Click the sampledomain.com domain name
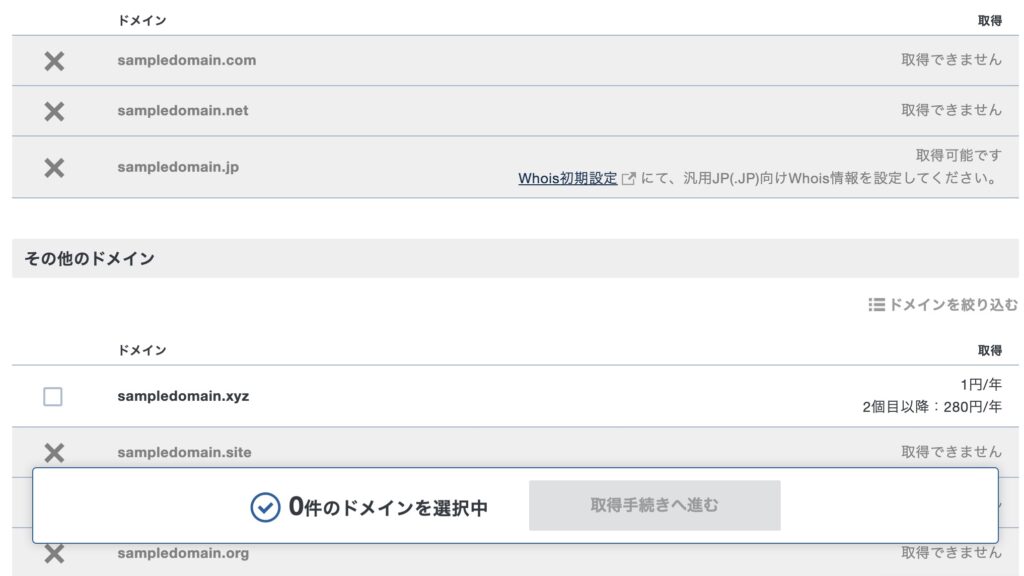The width and height of the screenshot is (1024, 576). 186,60
